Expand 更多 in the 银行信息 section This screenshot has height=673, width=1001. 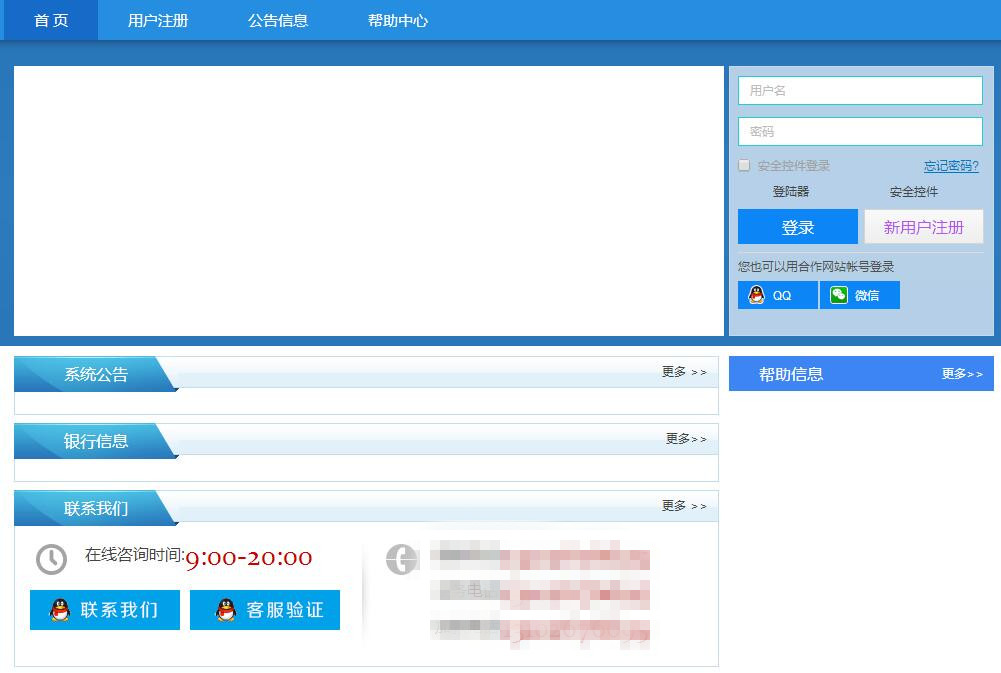tap(686, 439)
